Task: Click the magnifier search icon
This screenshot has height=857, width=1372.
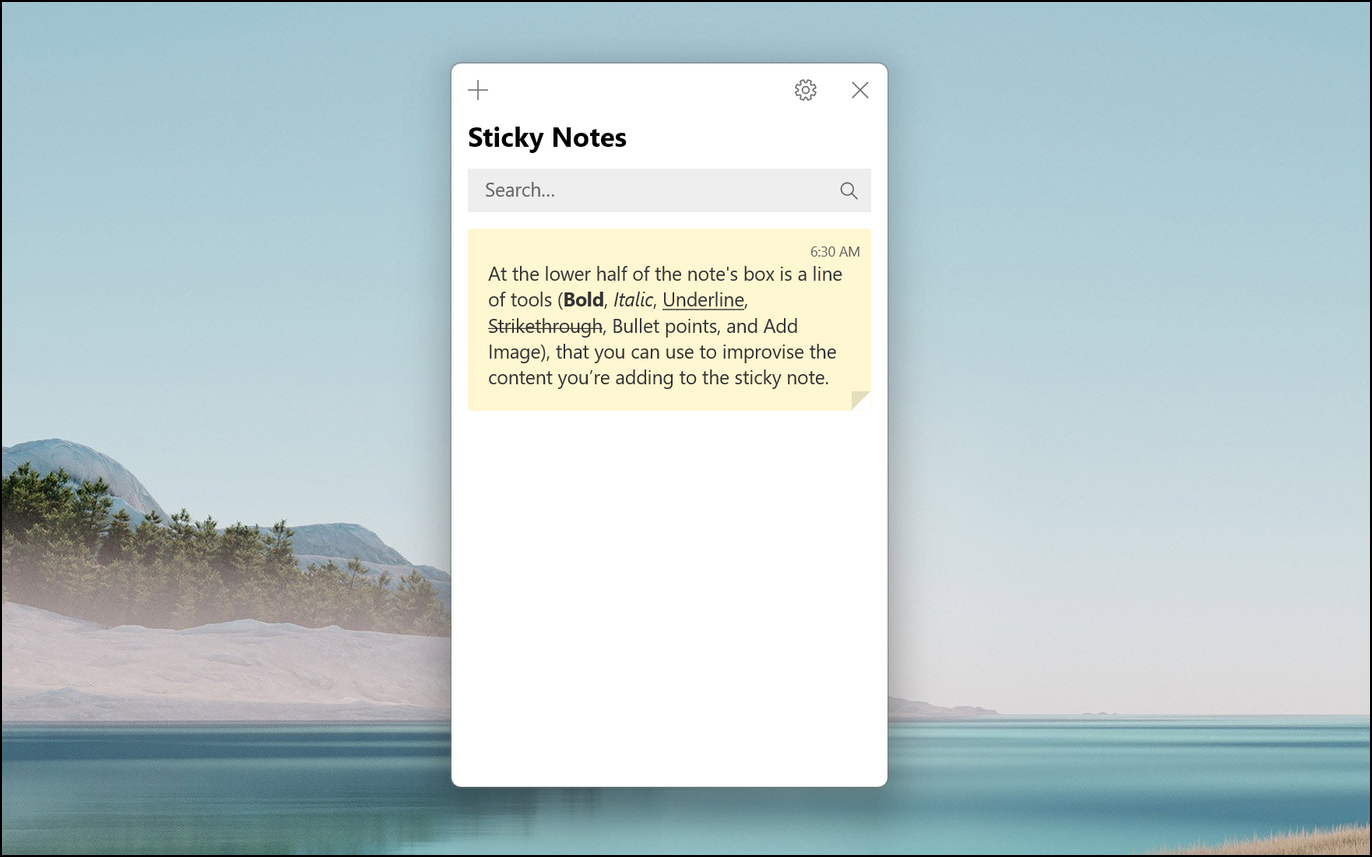Action: (849, 191)
